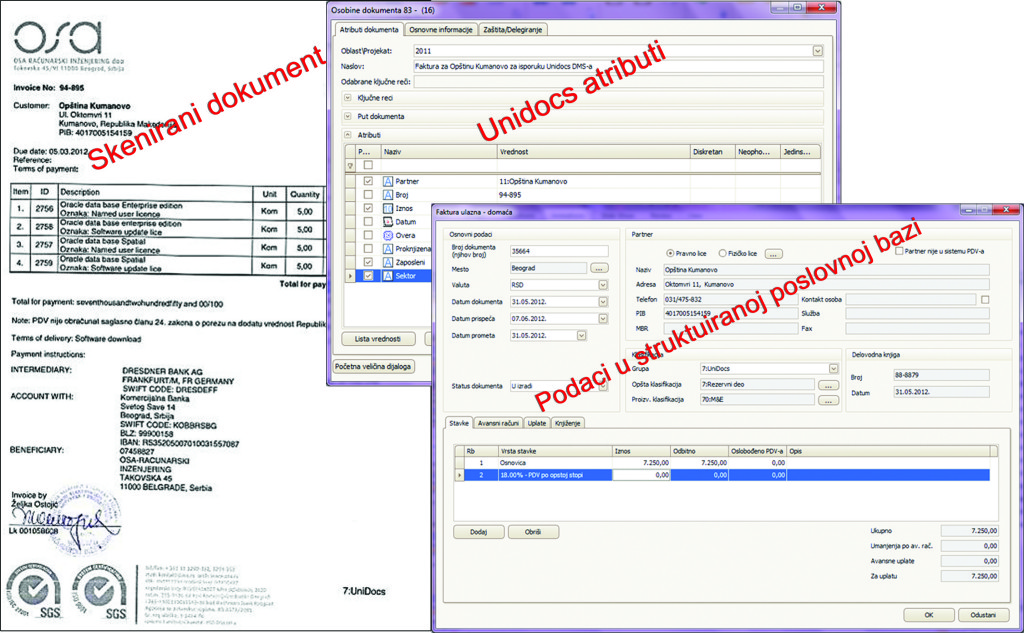Open the Datum prispeća date picker
Screen dimensions: 1024x633
coord(603,319)
